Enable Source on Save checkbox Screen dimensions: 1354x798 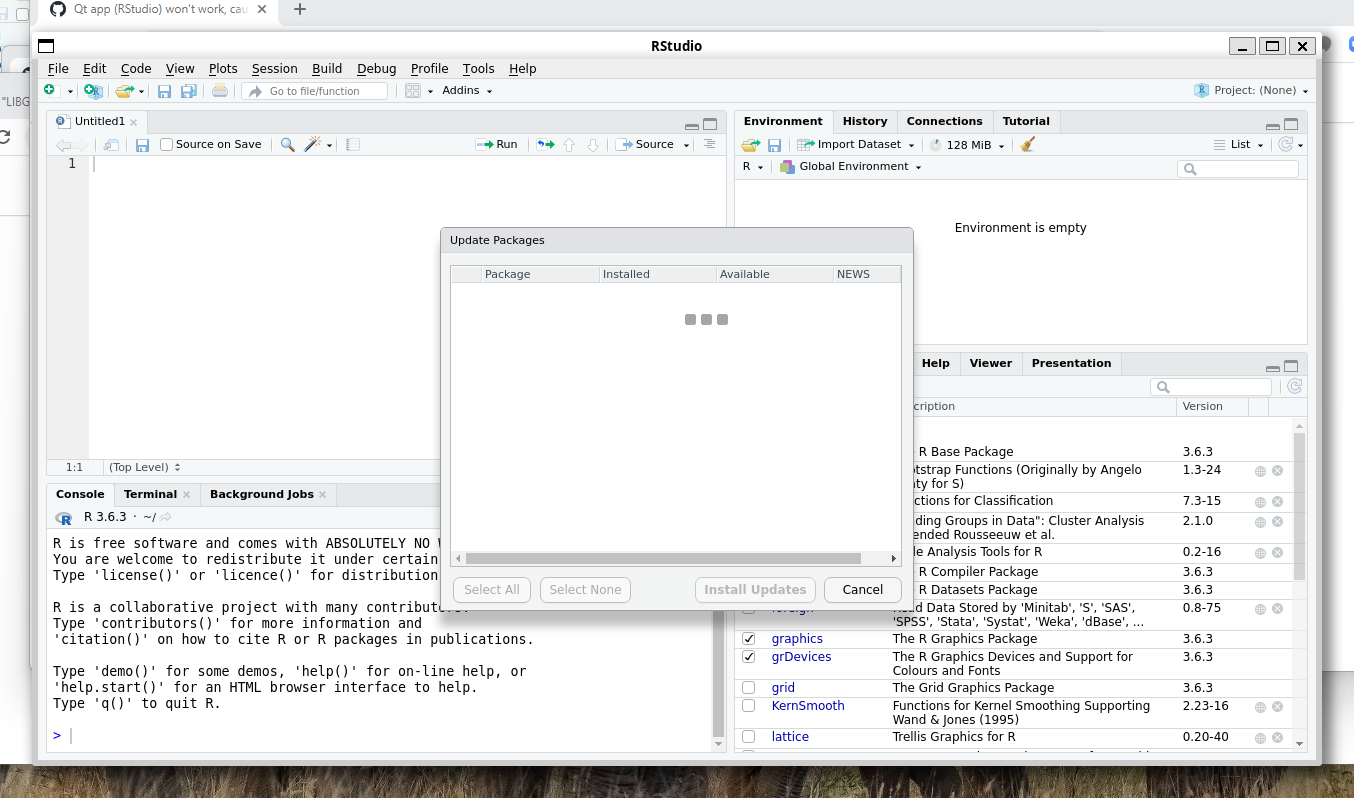point(167,144)
